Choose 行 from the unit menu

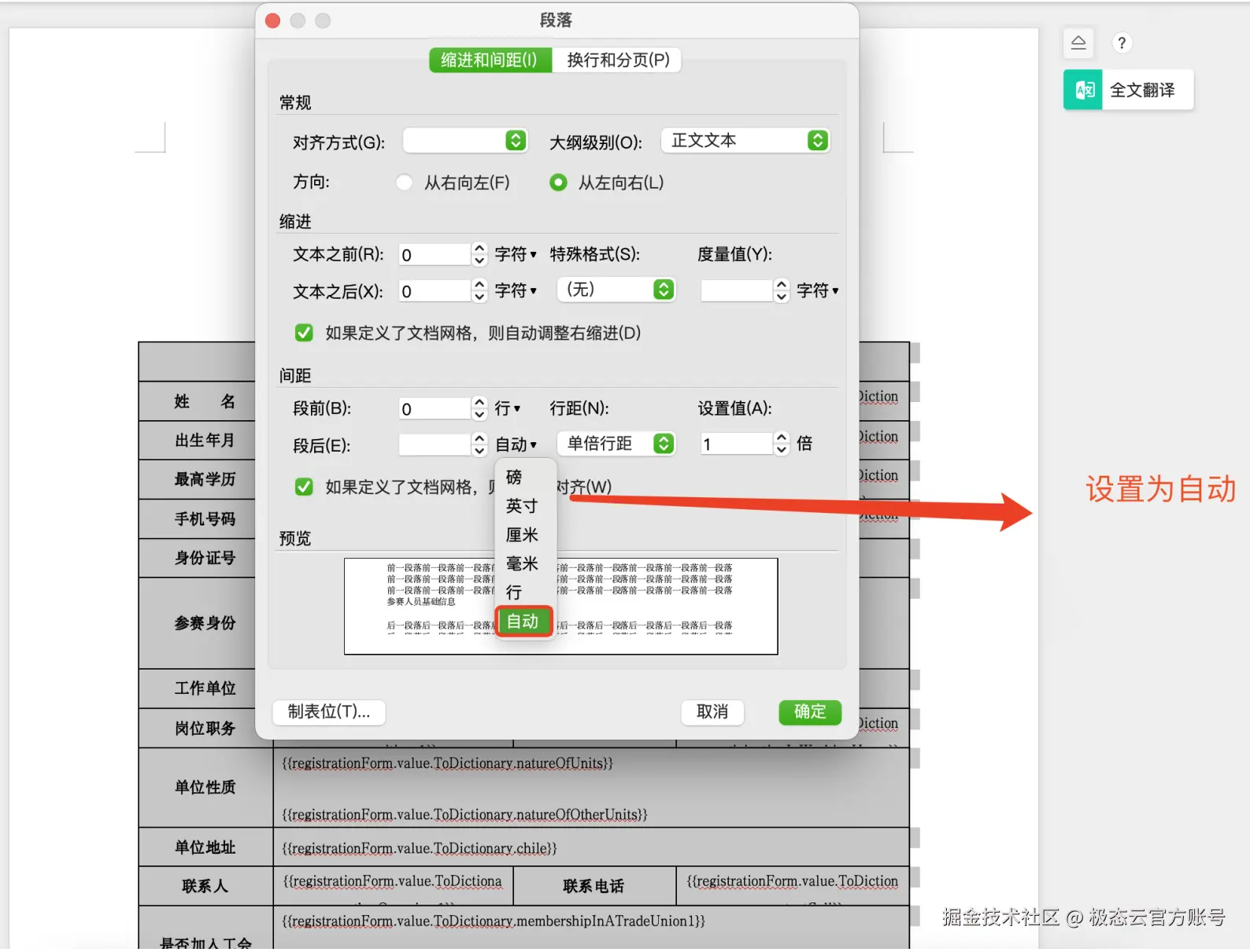point(525,592)
